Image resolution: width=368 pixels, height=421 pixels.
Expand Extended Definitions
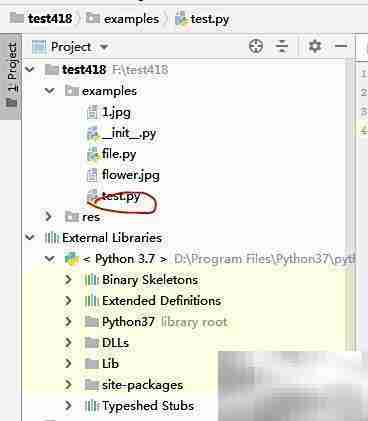click(68, 300)
